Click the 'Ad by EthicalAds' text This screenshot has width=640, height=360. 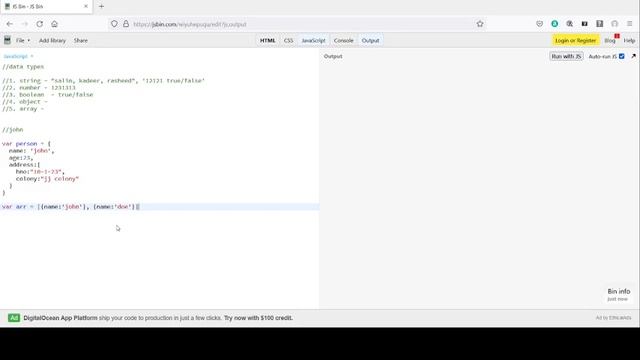tap(613, 318)
